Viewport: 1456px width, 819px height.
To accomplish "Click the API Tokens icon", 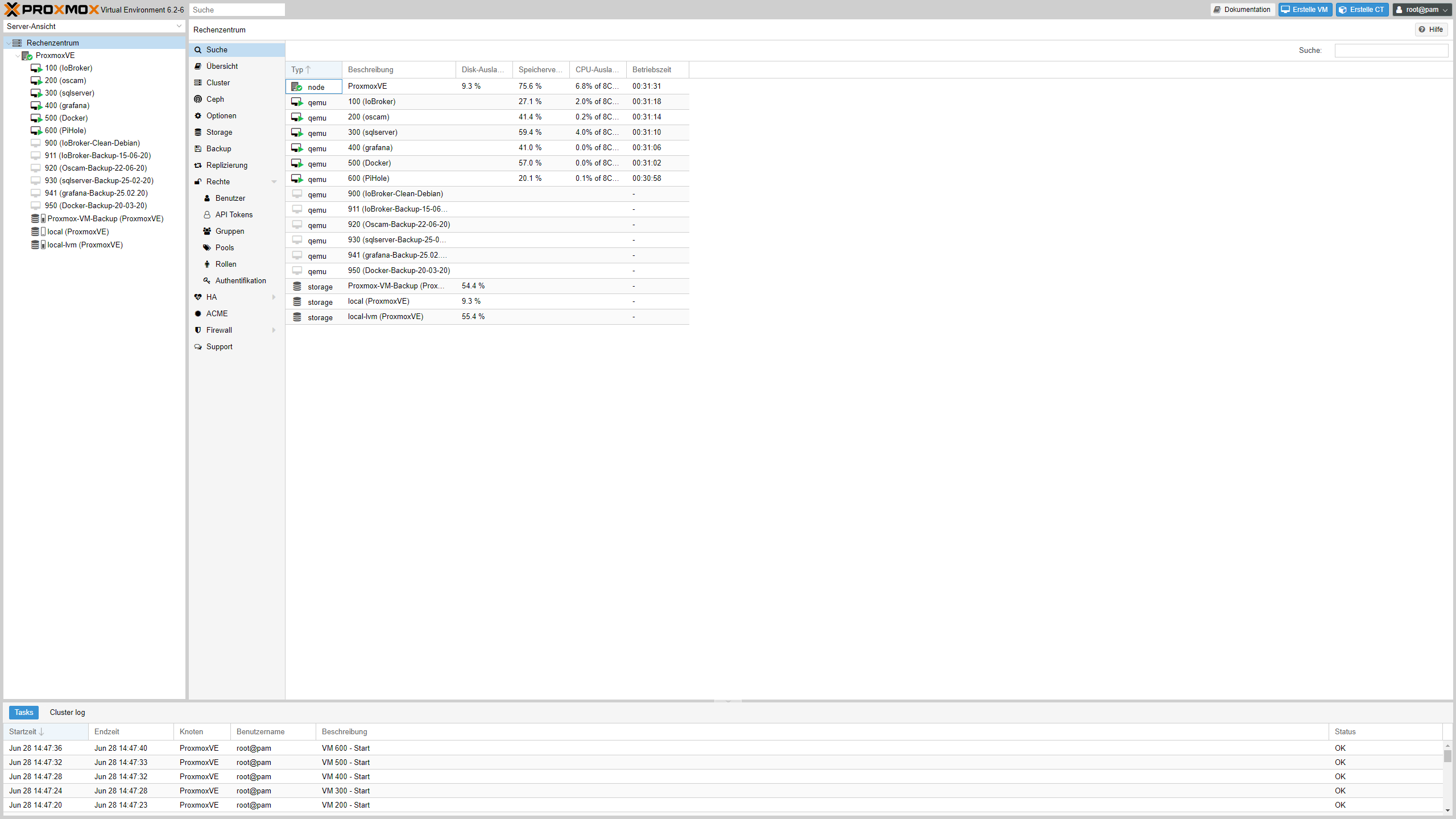I will [207, 214].
